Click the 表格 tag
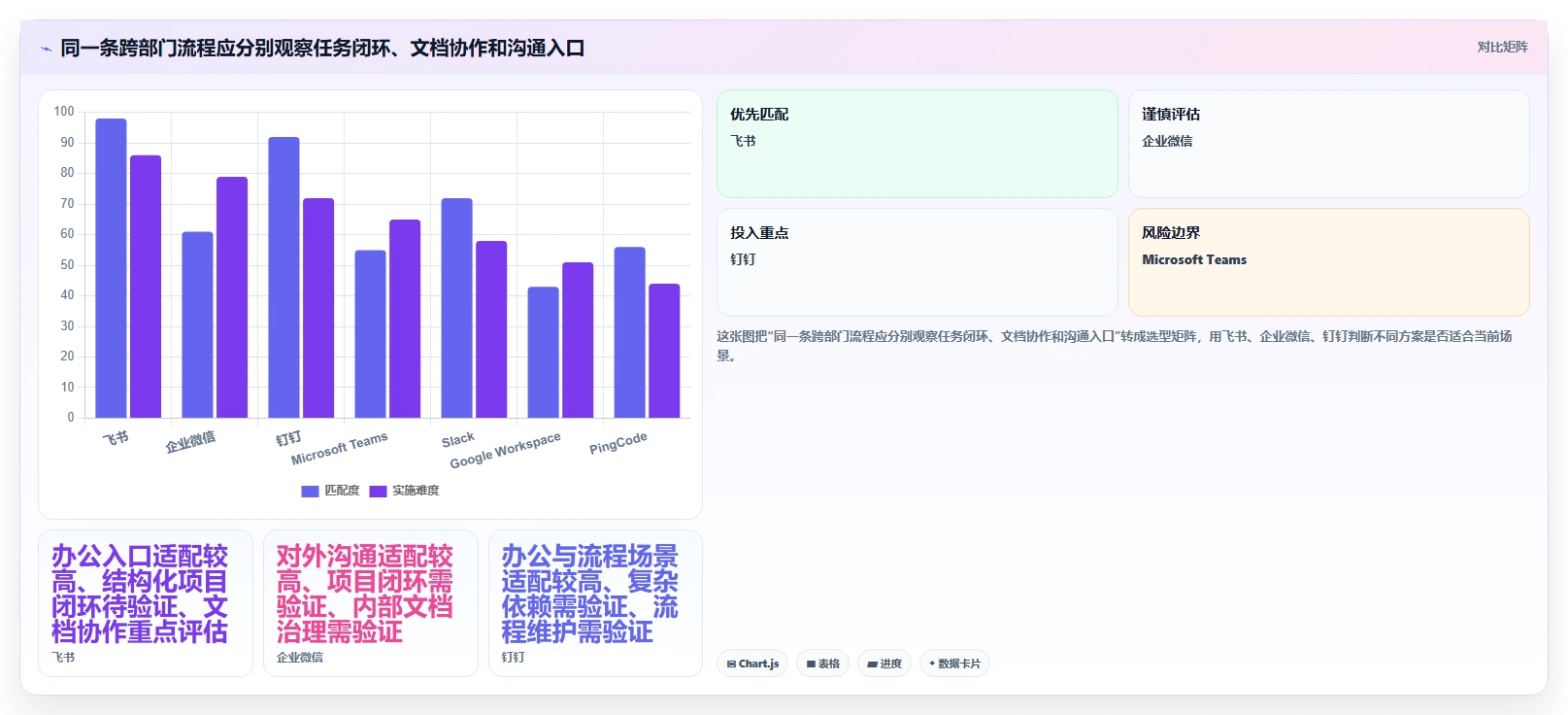Screen dimensions: 1568x715 click(823, 664)
